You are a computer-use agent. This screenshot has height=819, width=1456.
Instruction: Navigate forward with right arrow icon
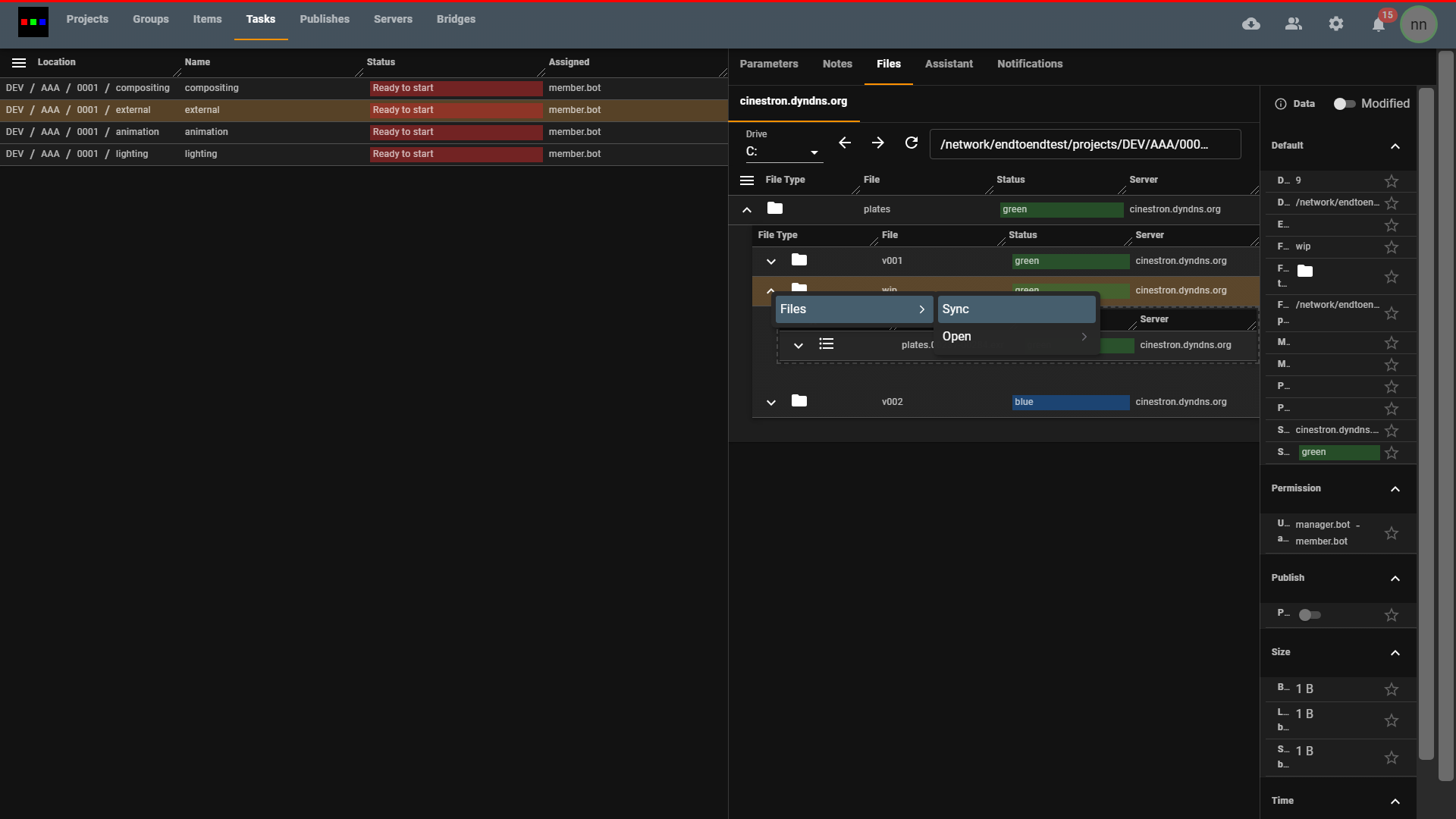[x=878, y=143]
